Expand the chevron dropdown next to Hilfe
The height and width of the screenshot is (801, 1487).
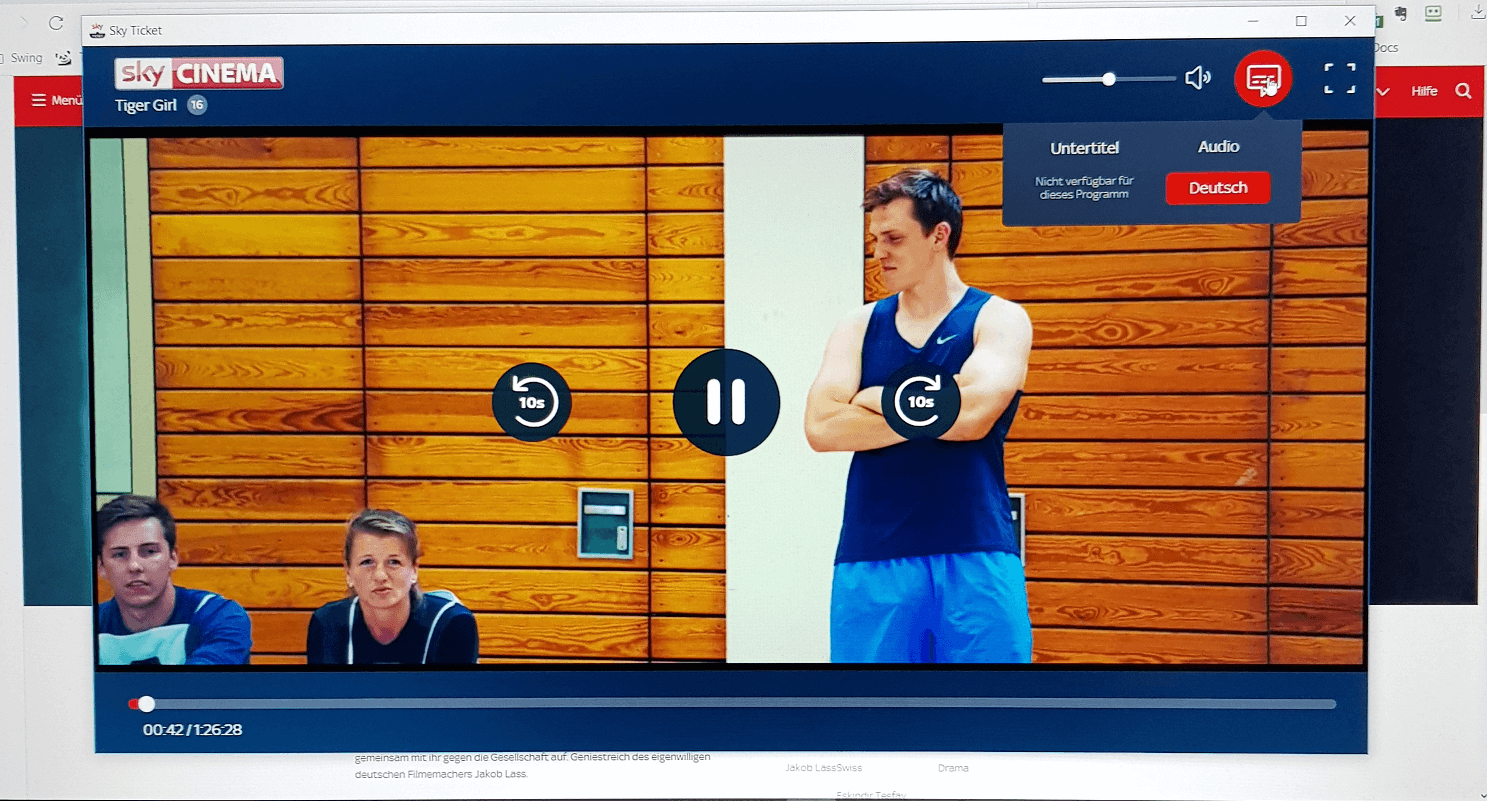[x=1384, y=91]
